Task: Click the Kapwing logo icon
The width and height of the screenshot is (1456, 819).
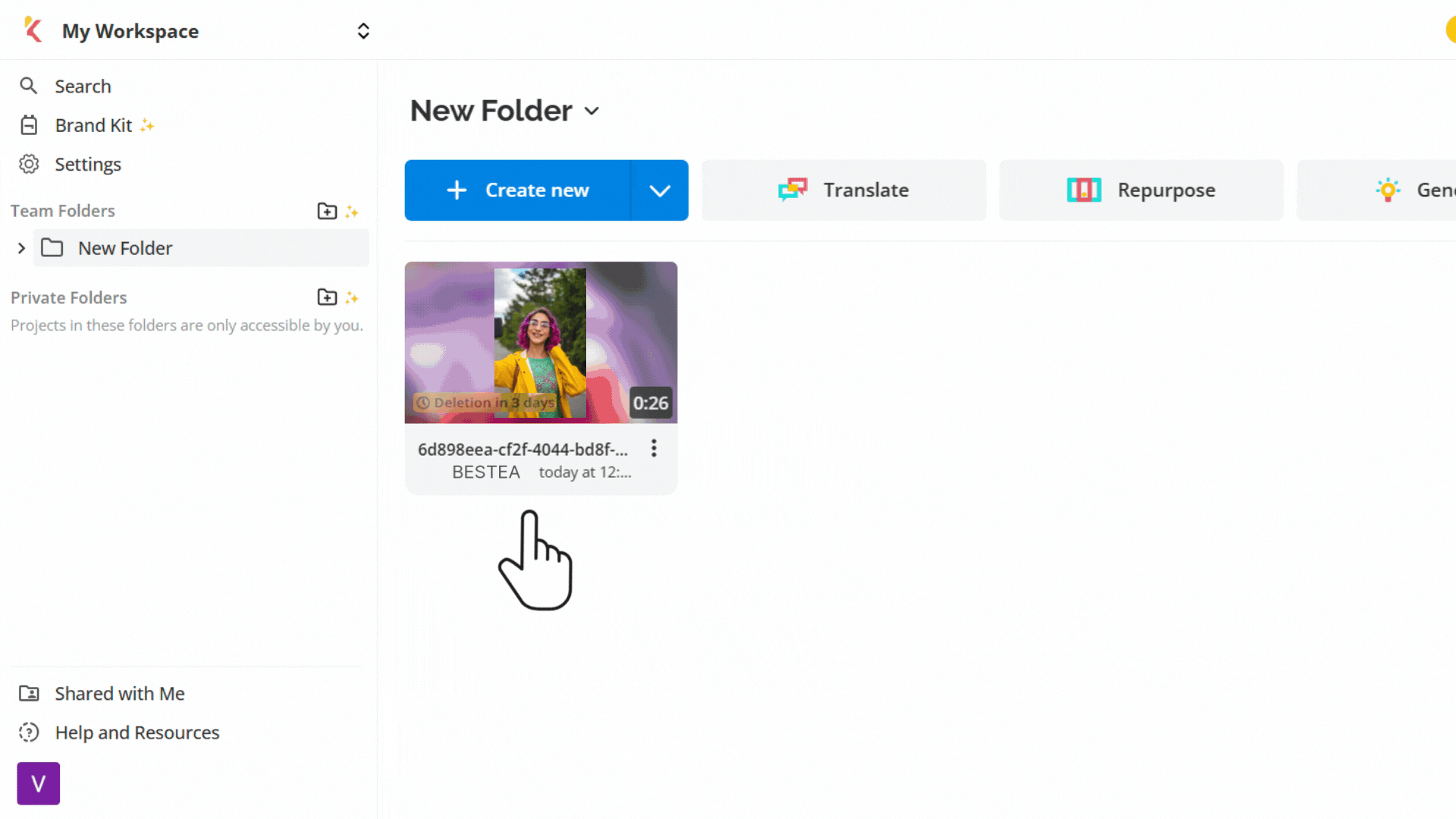Action: click(x=33, y=30)
